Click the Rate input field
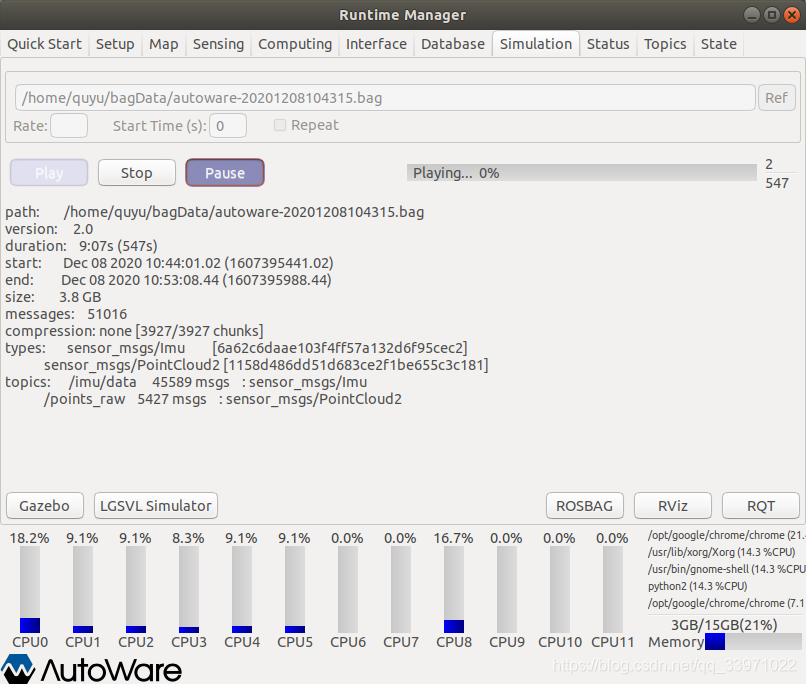806x684 pixels. 69,126
